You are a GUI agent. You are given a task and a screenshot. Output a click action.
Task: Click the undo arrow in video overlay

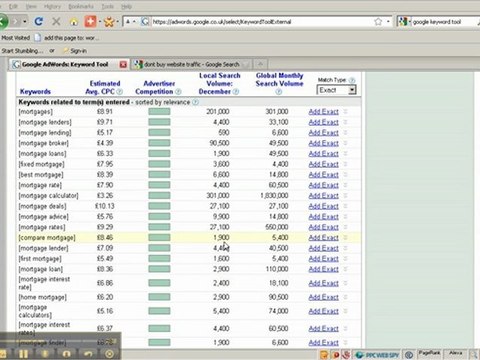coord(88,354)
